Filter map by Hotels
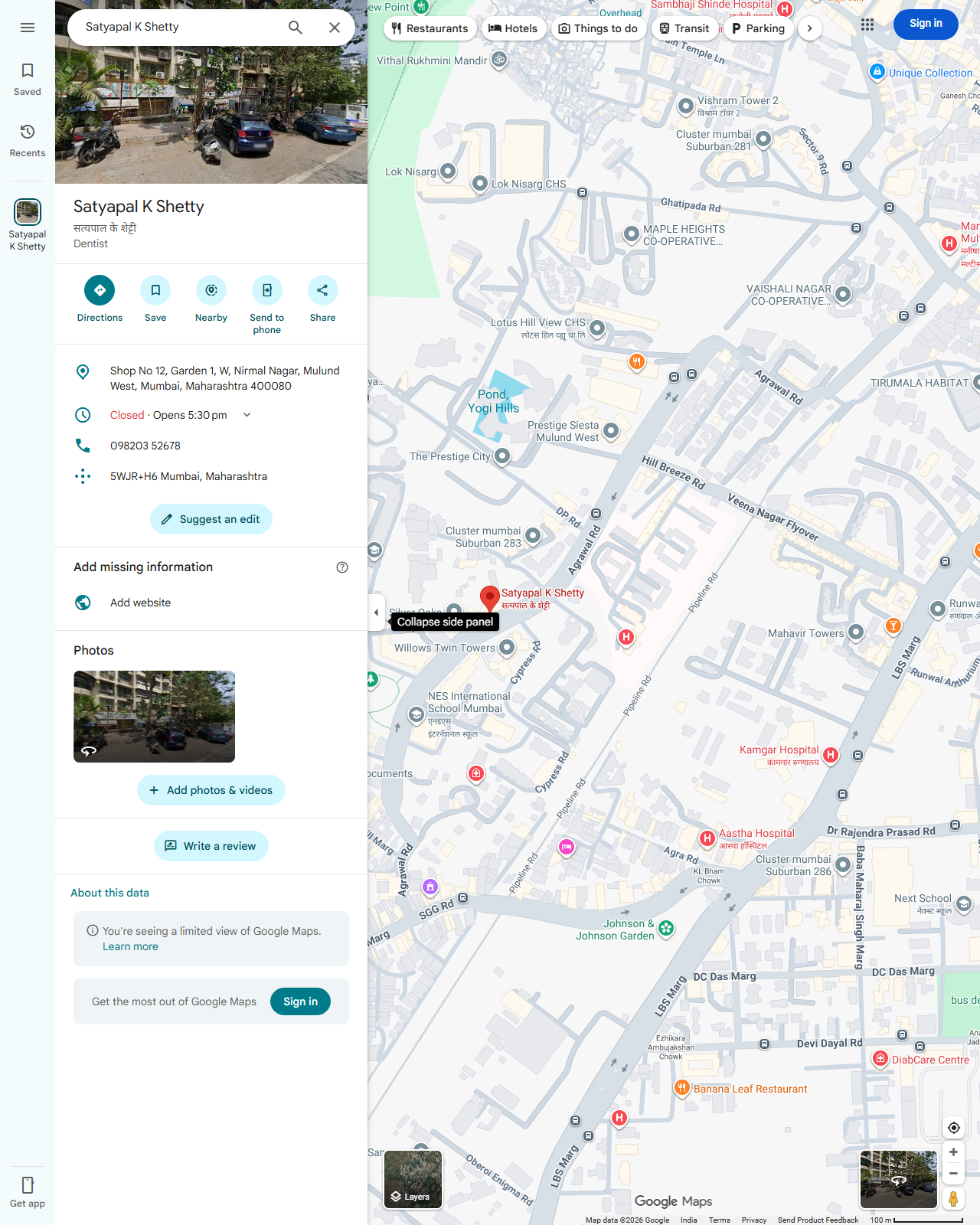The image size is (980, 1225). (x=513, y=28)
